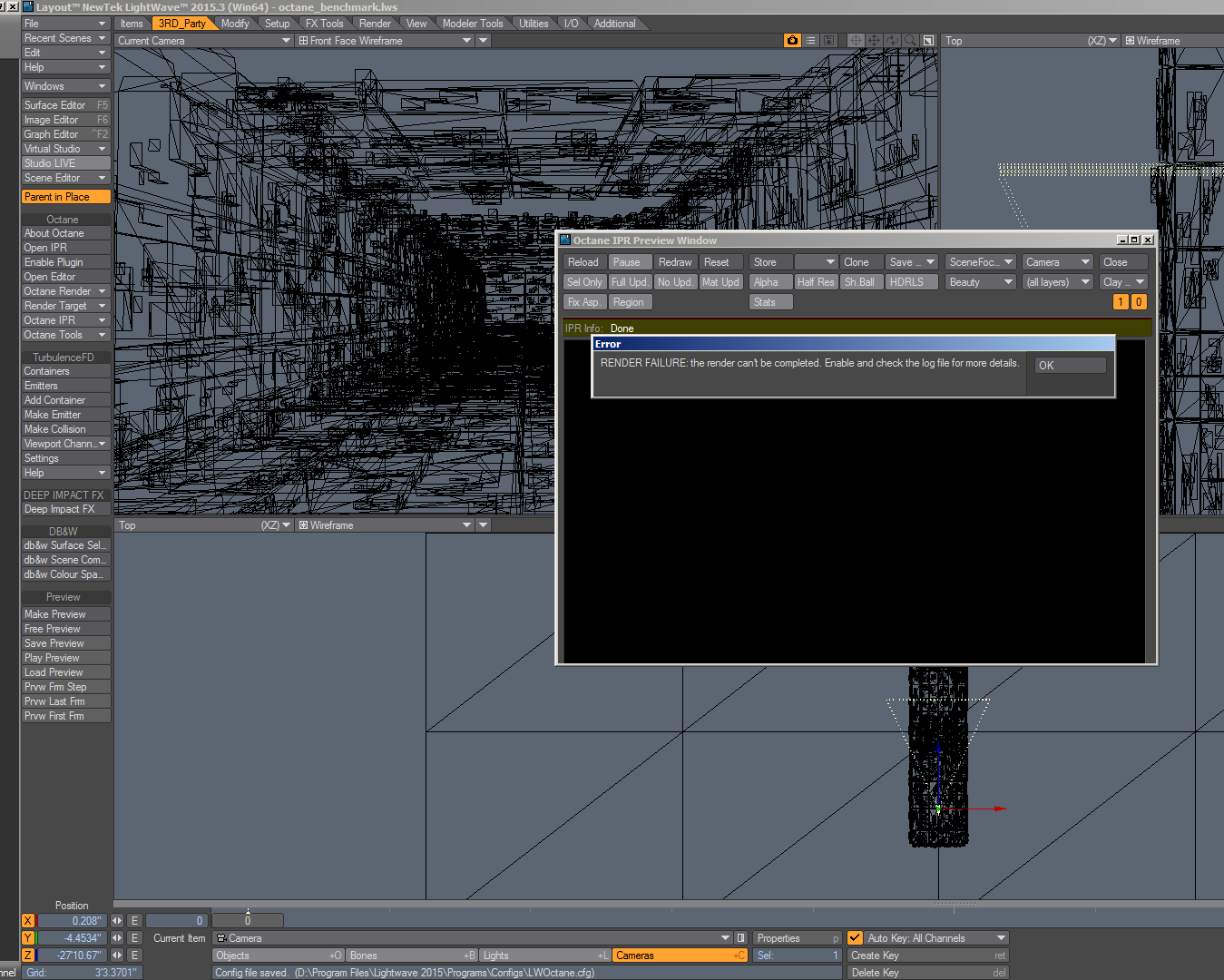Click Reload in the Octane IPR window
1224x980 pixels.
coord(585,262)
